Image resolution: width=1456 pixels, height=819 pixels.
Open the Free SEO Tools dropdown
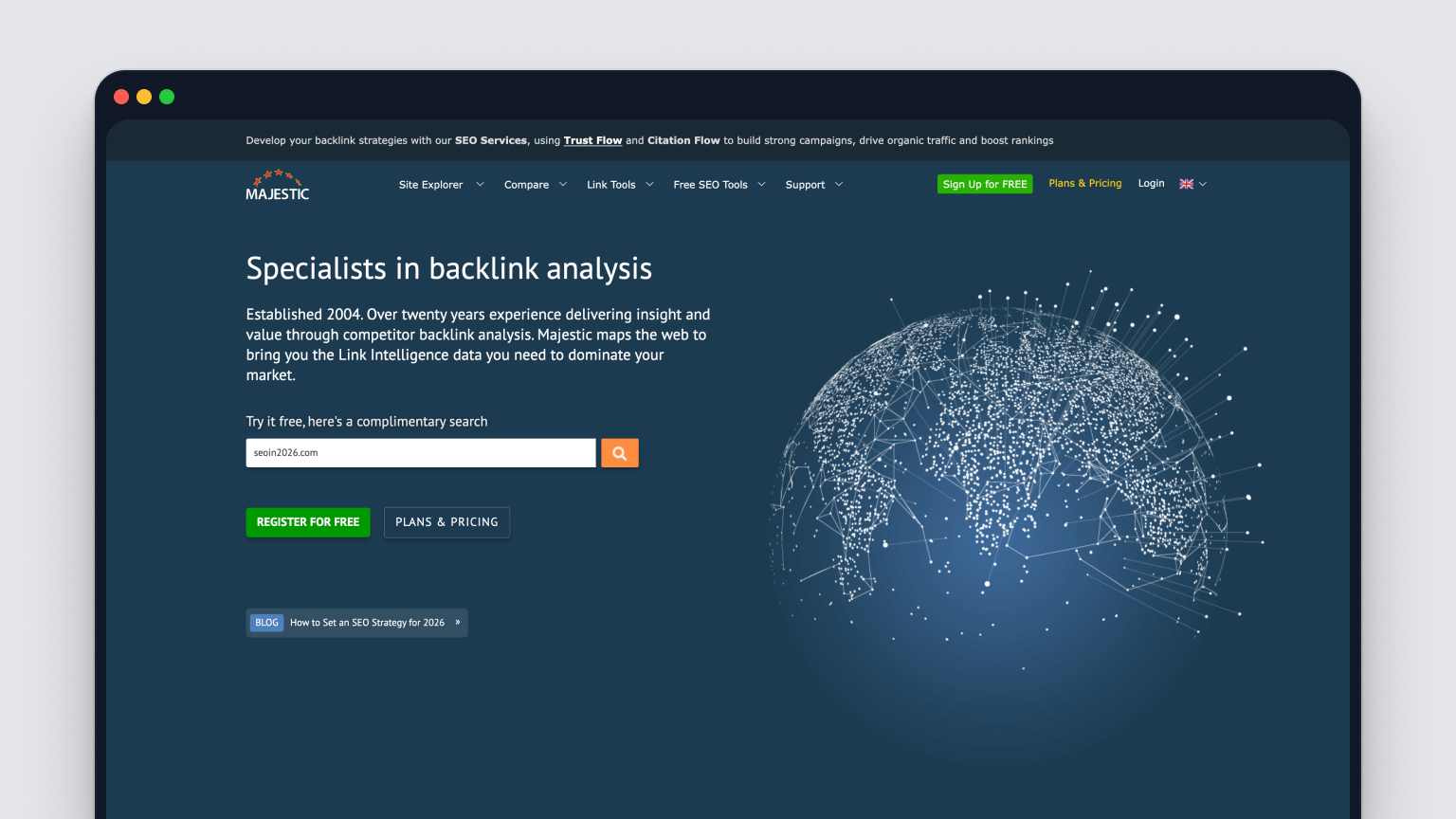pos(717,184)
